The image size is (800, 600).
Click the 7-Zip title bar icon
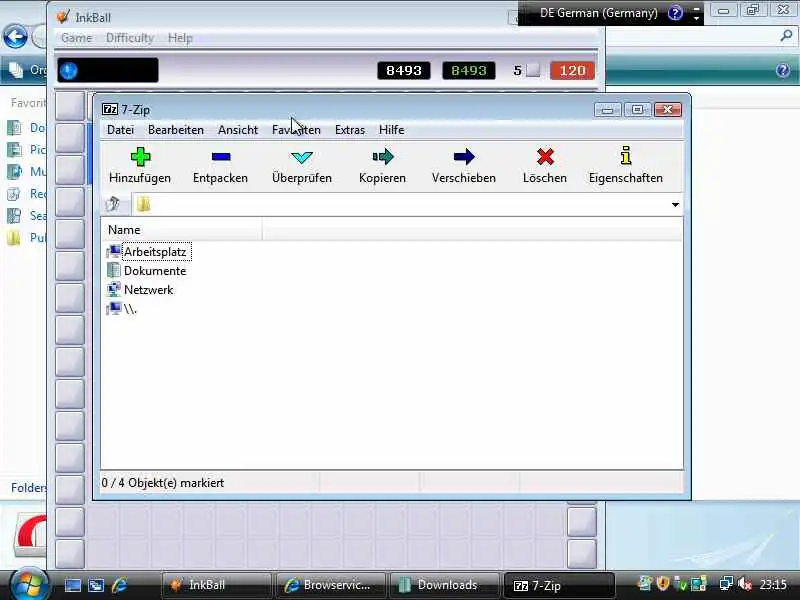[x=110, y=109]
